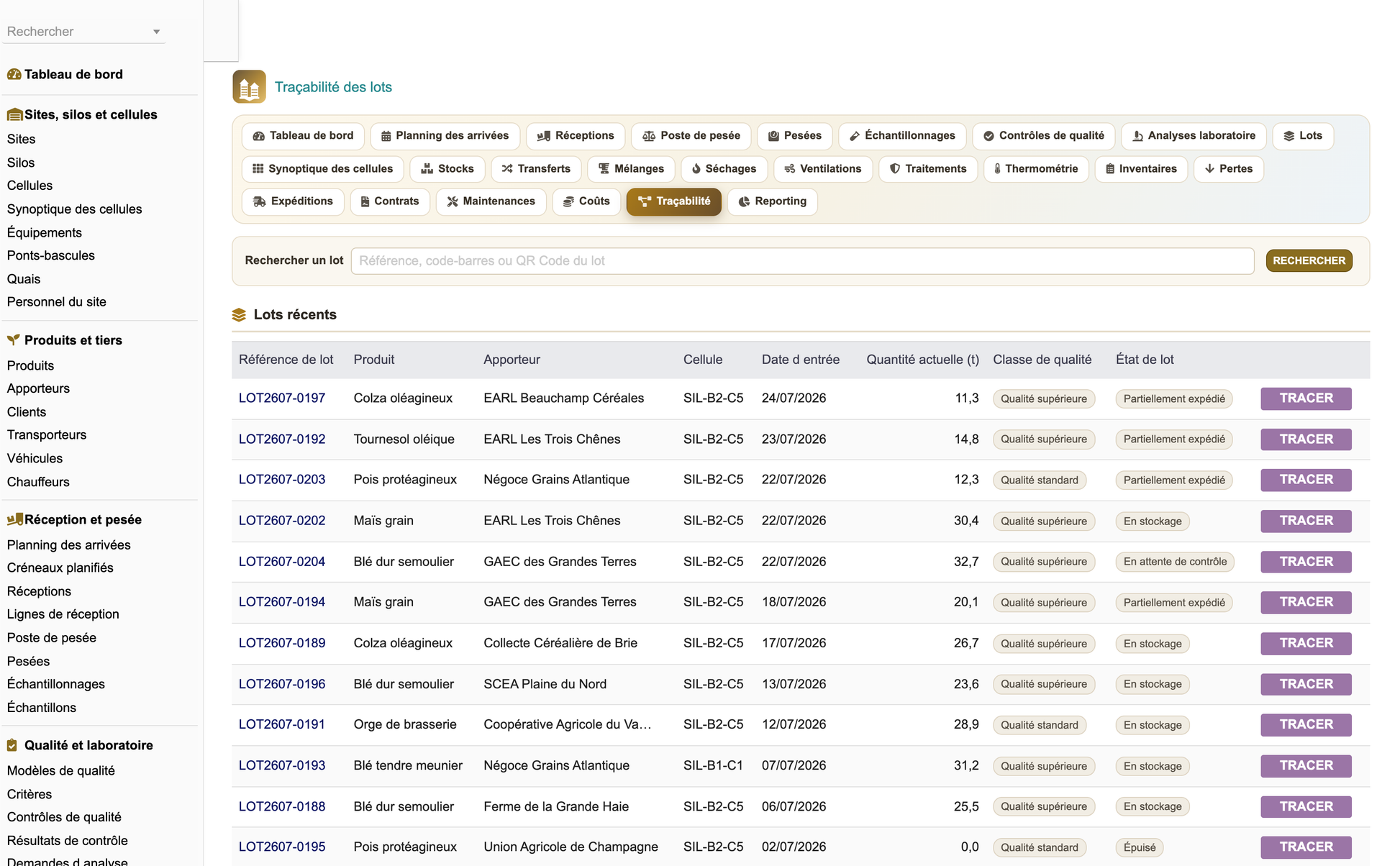Open lot link LOT2607-0193

282,765
